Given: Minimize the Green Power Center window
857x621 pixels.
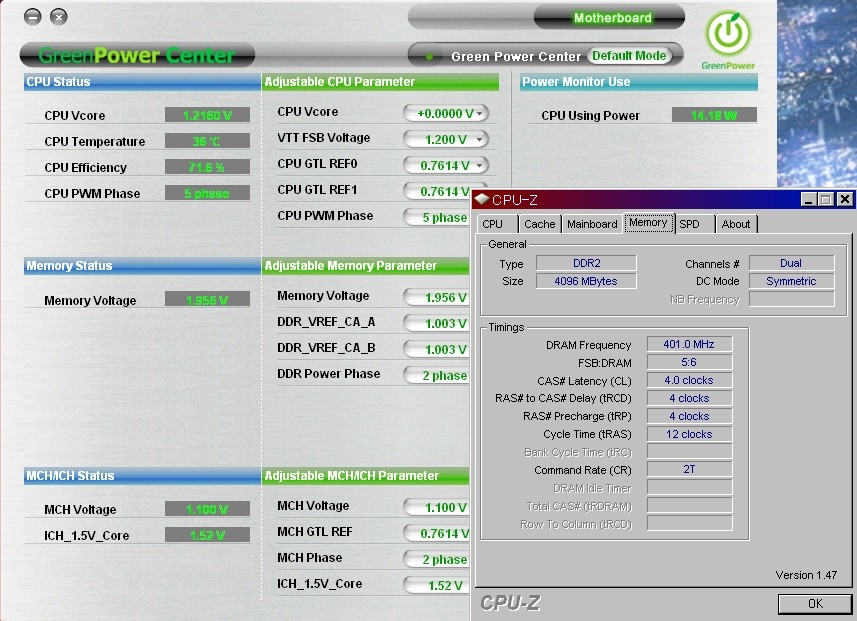Looking at the screenshot, I should pos(33,17).
